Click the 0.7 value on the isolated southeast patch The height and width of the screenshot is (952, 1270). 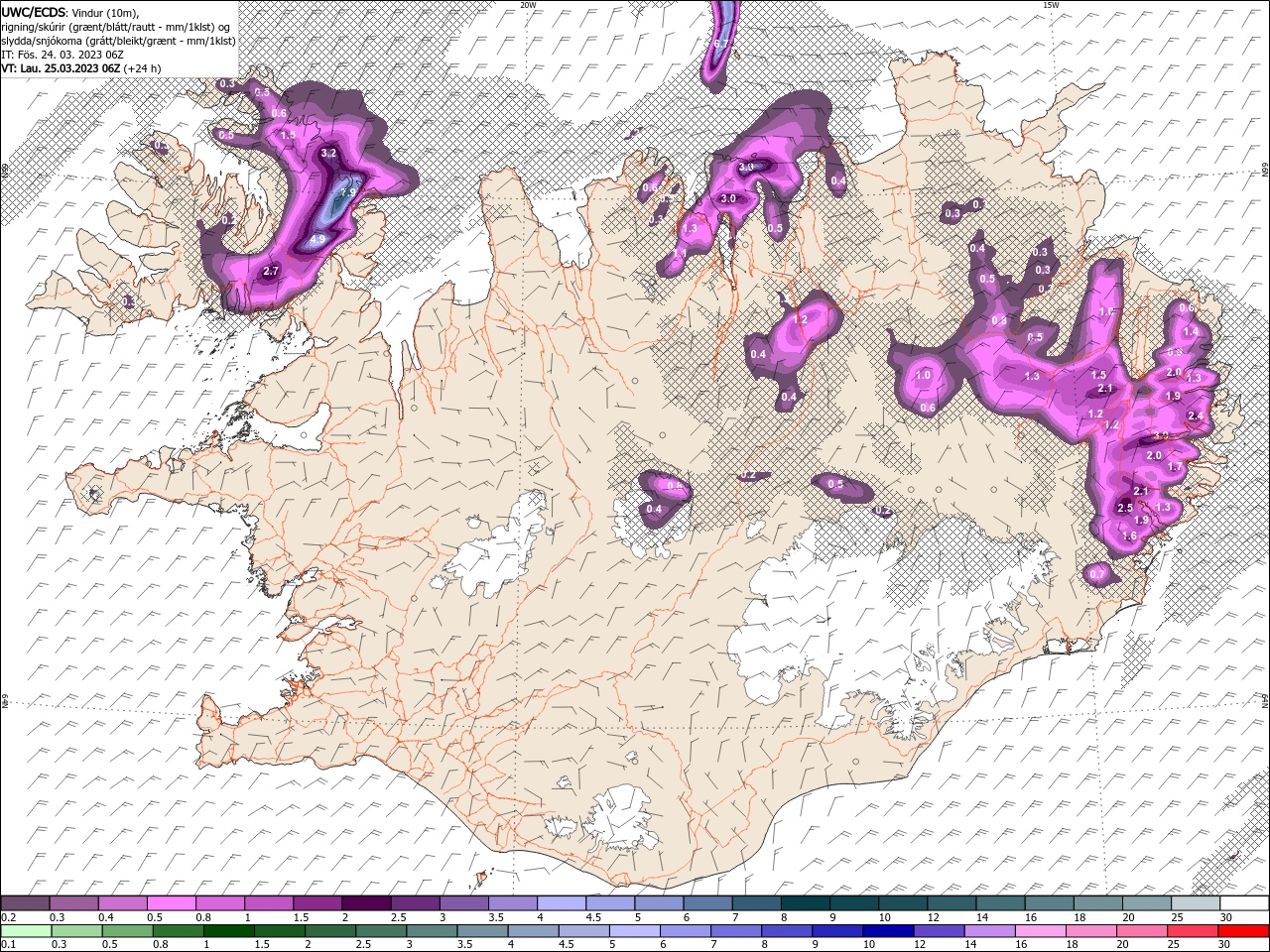1097,574
